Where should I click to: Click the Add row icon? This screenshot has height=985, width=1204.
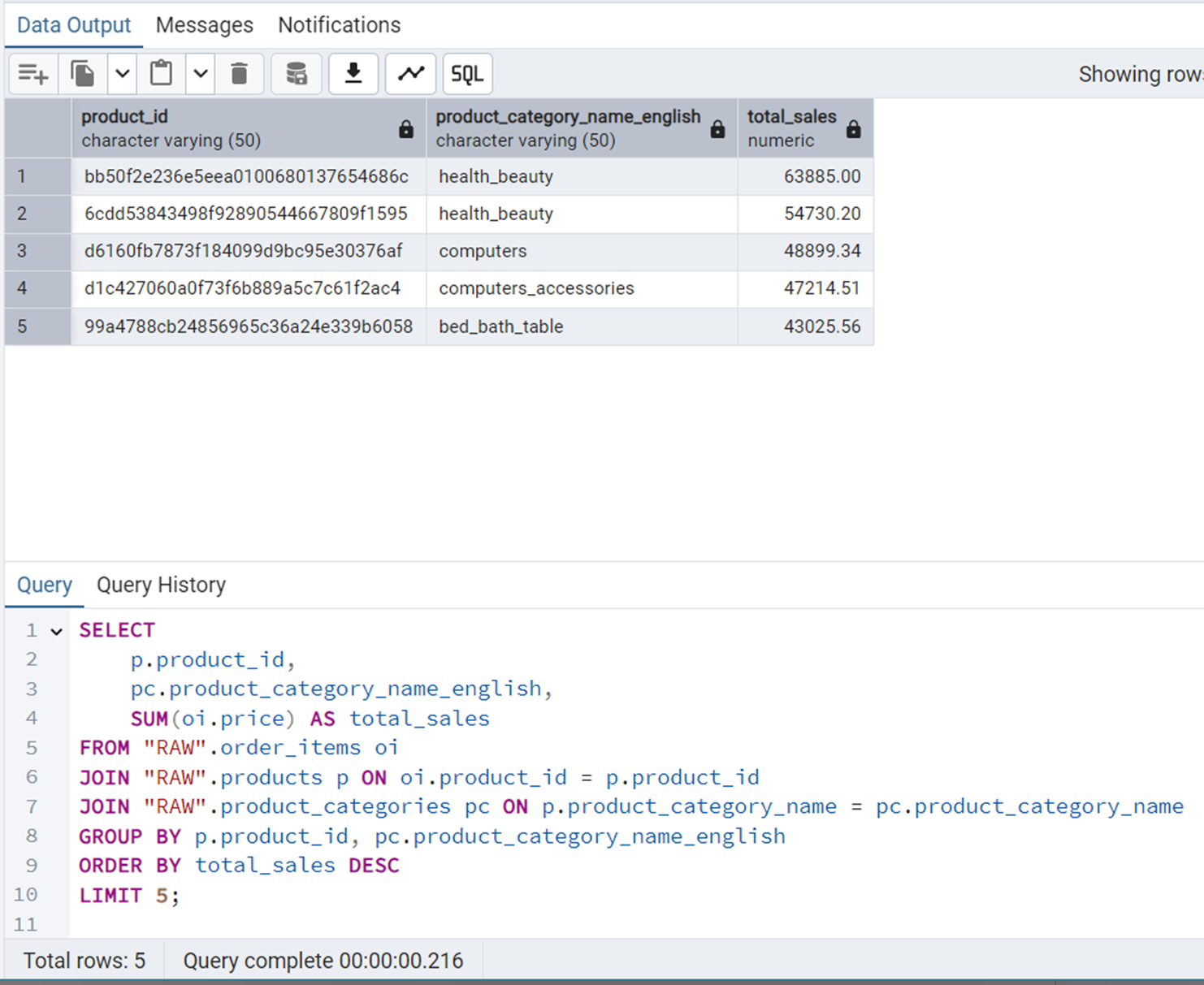[x=33, y=74]
